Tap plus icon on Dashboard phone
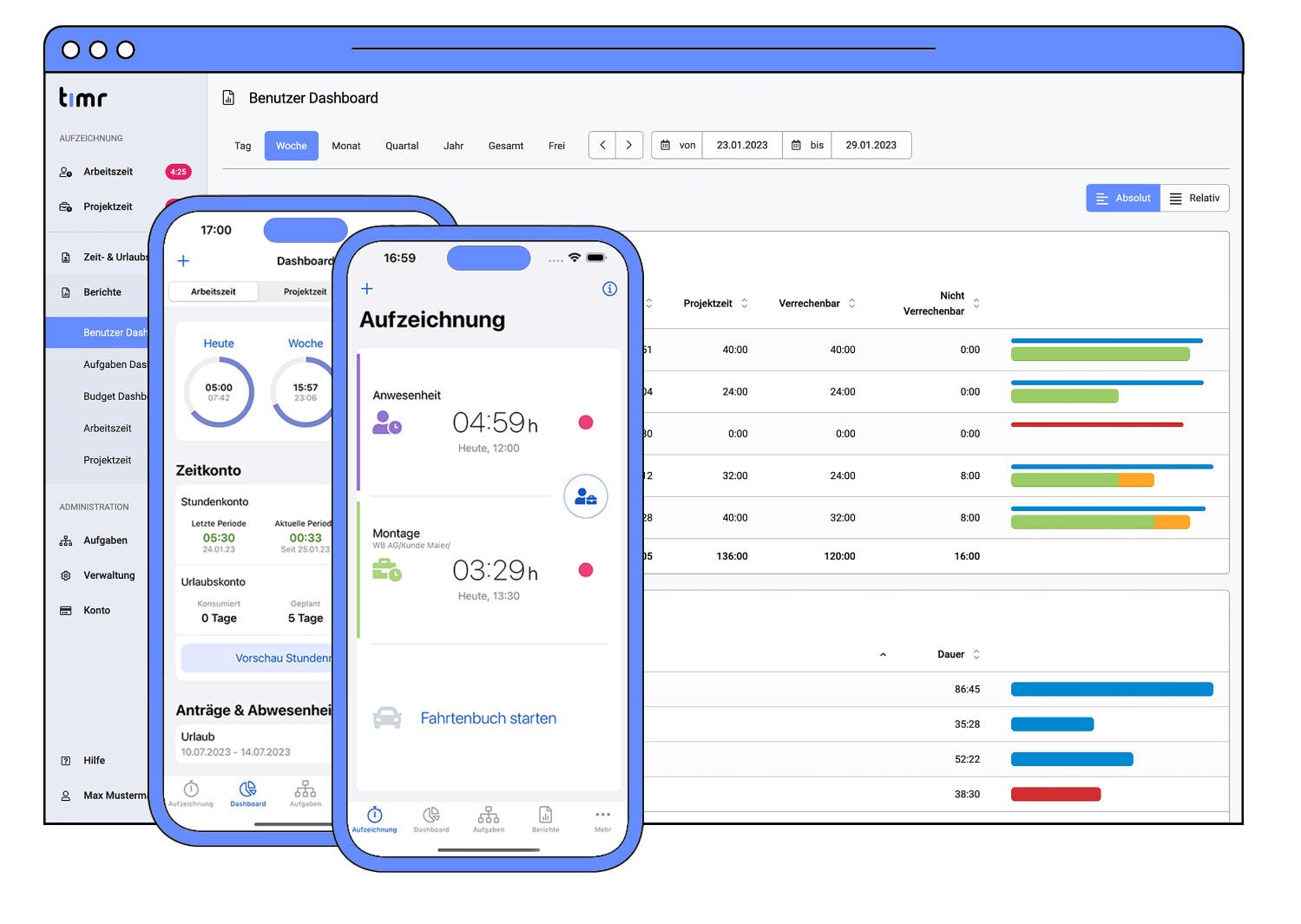 tap(183, 261)
